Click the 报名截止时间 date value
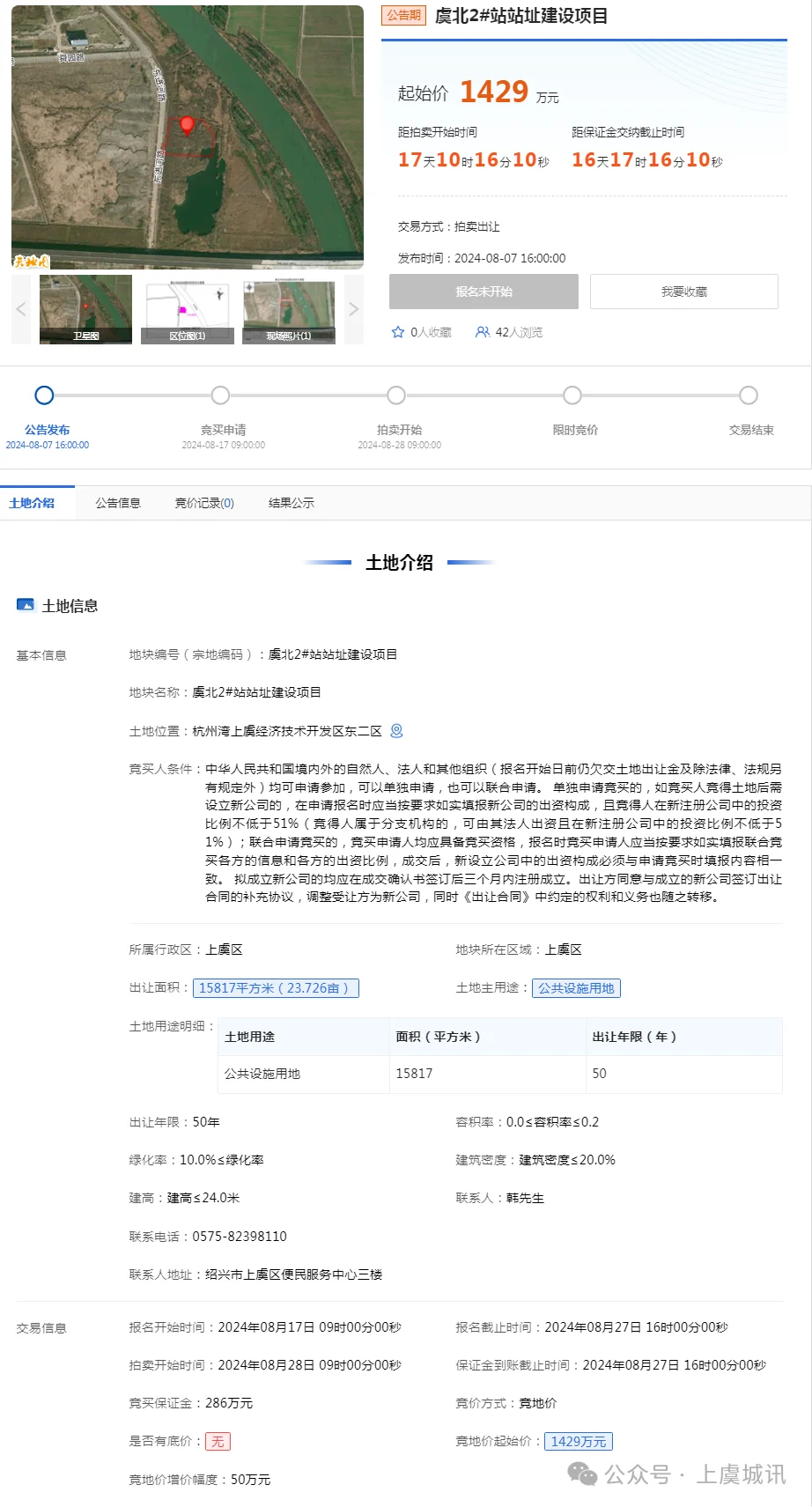The image size is (812, 1507). pyautogui.click(x=637, y=1327)
